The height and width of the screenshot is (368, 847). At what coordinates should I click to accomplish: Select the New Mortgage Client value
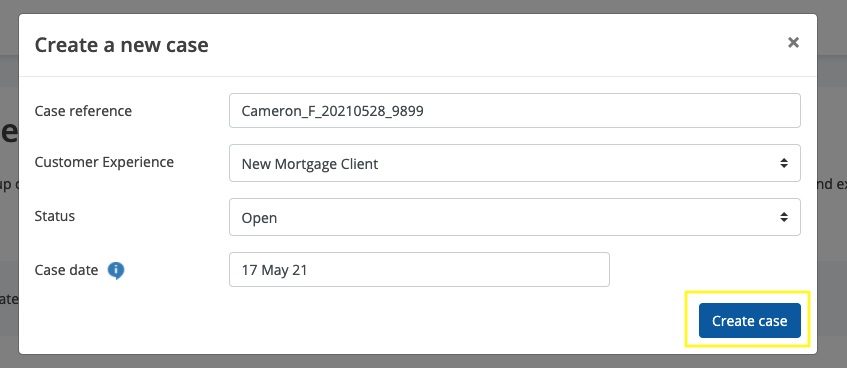pos(310,164)
